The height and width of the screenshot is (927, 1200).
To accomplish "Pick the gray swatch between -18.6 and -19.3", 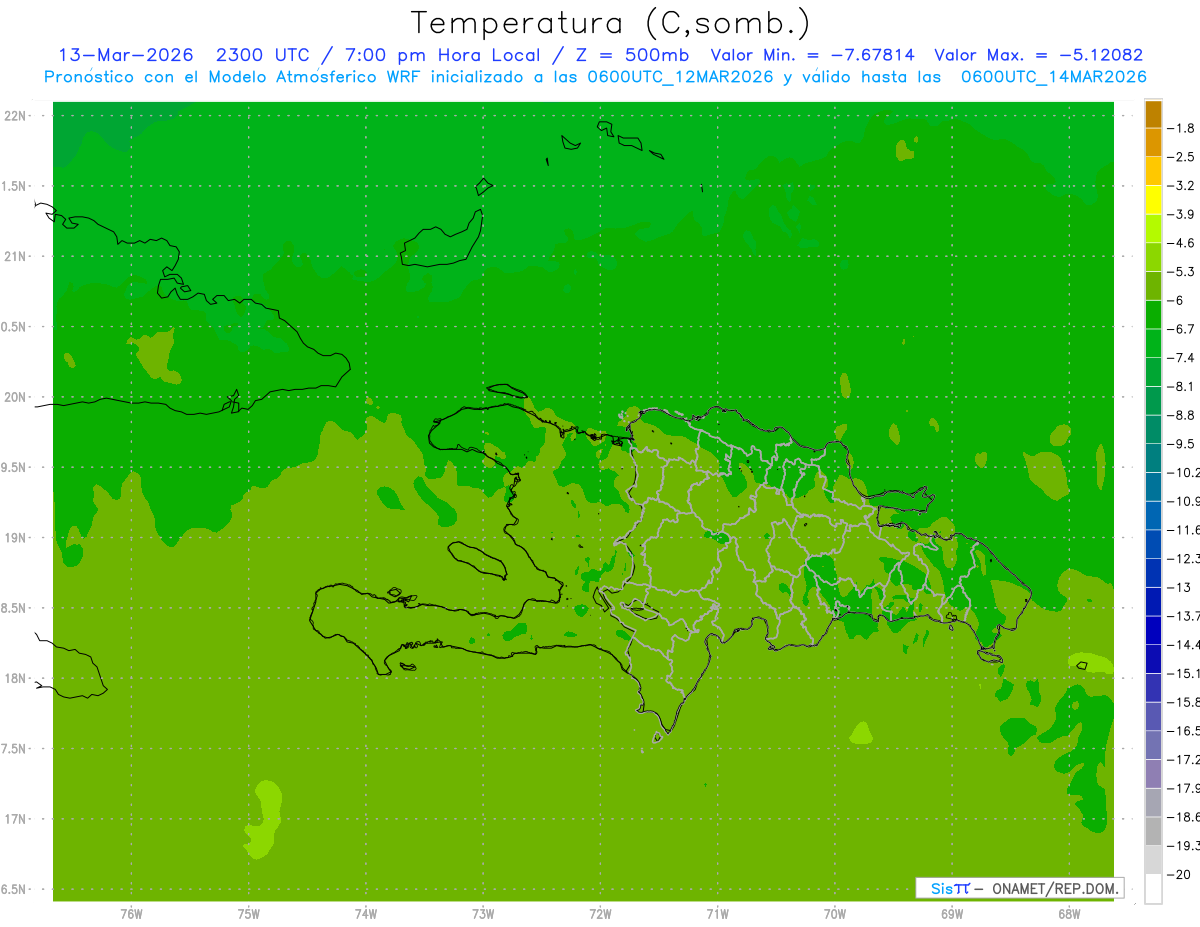I will click(x=1153, y=831).
